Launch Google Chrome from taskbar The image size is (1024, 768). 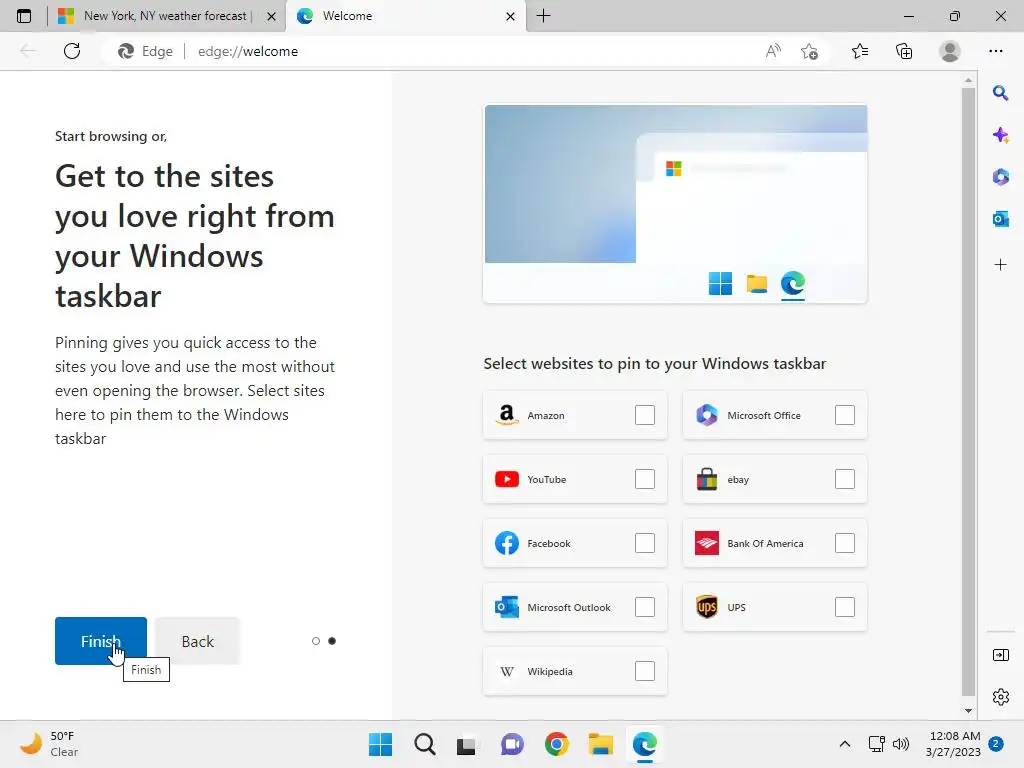coord(556,744)
